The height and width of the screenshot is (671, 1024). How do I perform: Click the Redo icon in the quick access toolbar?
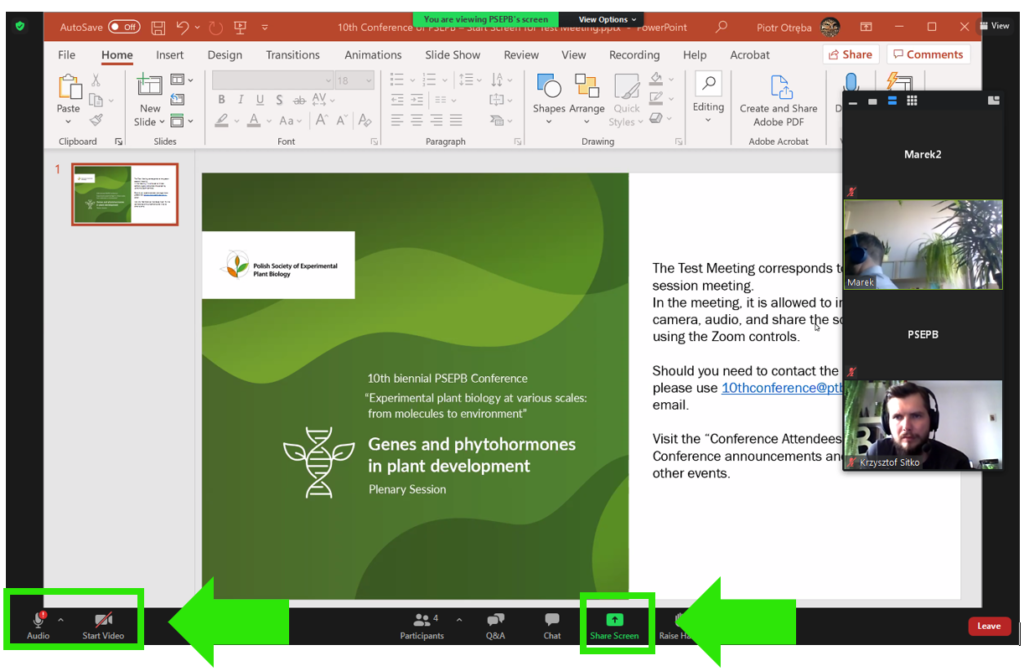coord(216,27)
